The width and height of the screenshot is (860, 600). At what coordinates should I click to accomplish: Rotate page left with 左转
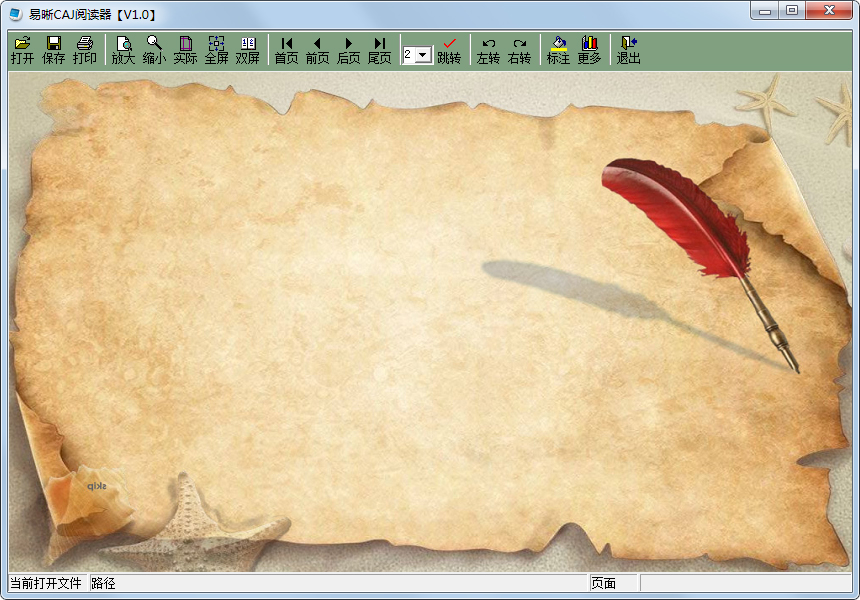488,50
